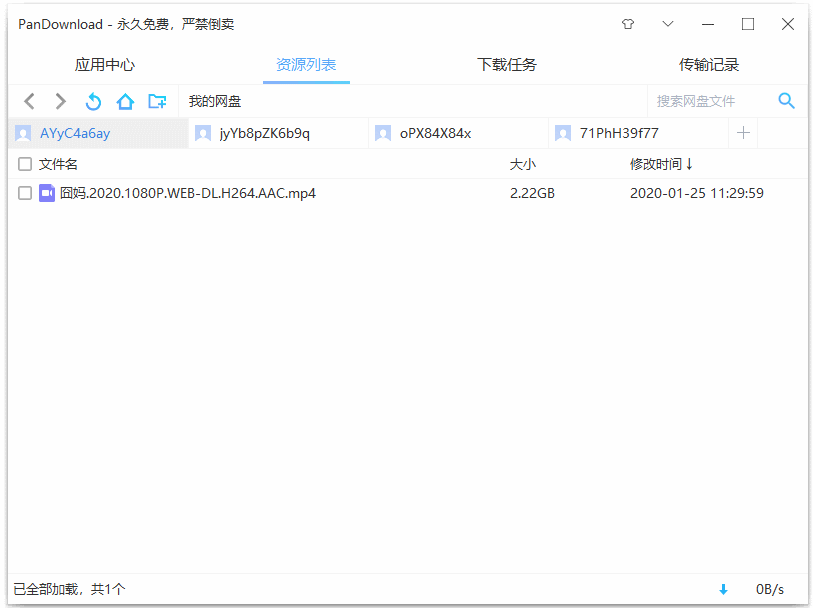This screenshot has width=813, height=608.
Task: Sort by 修改时间 column header
Action: 661,164
